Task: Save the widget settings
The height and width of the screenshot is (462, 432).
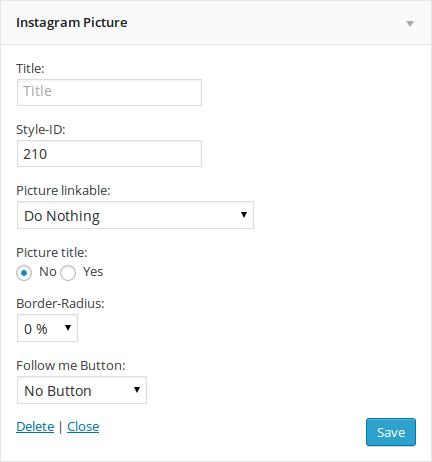Action: tap(391, 432)
